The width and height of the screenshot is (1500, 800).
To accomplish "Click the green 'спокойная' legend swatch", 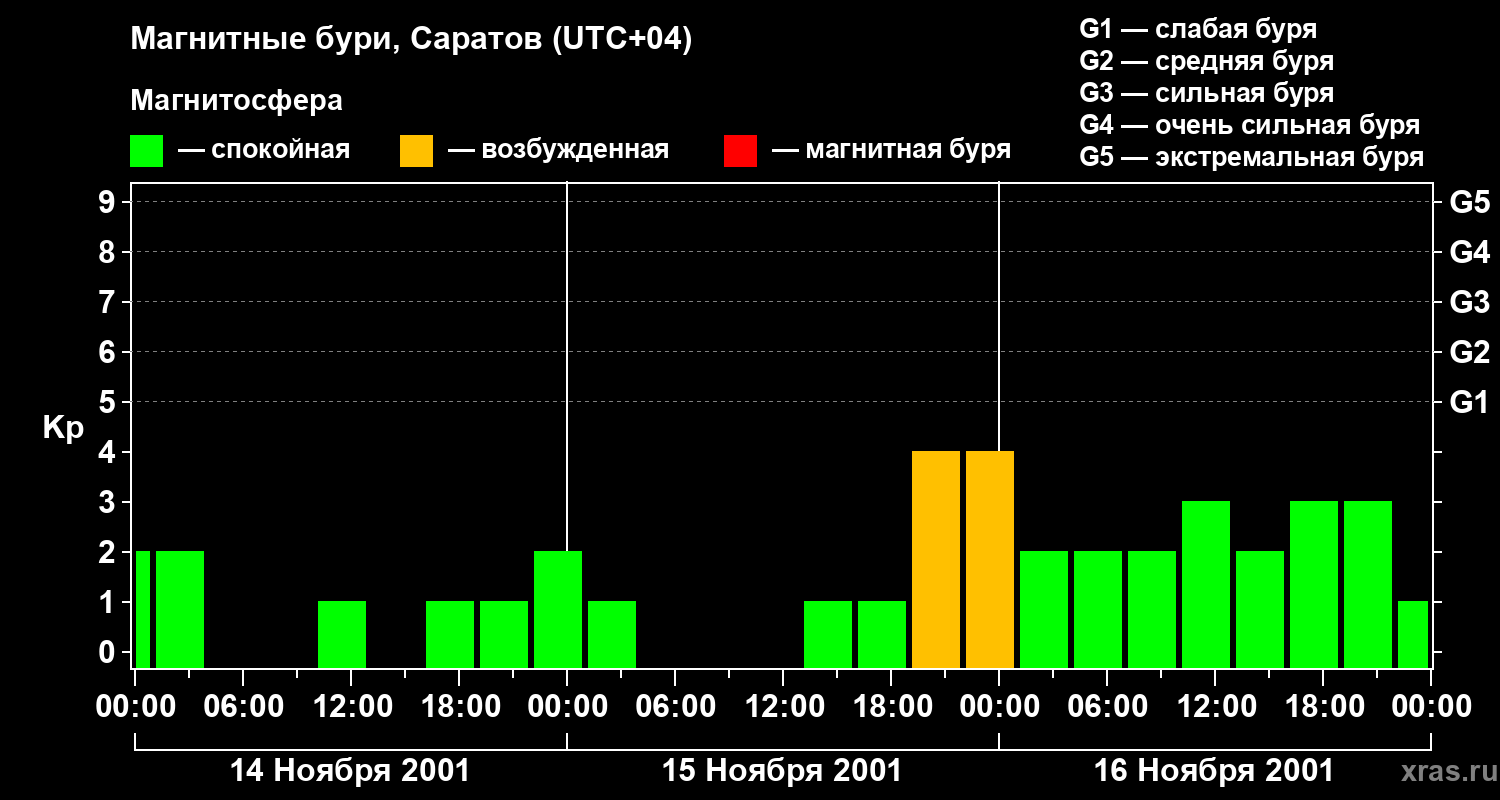I will coord(146,151).
